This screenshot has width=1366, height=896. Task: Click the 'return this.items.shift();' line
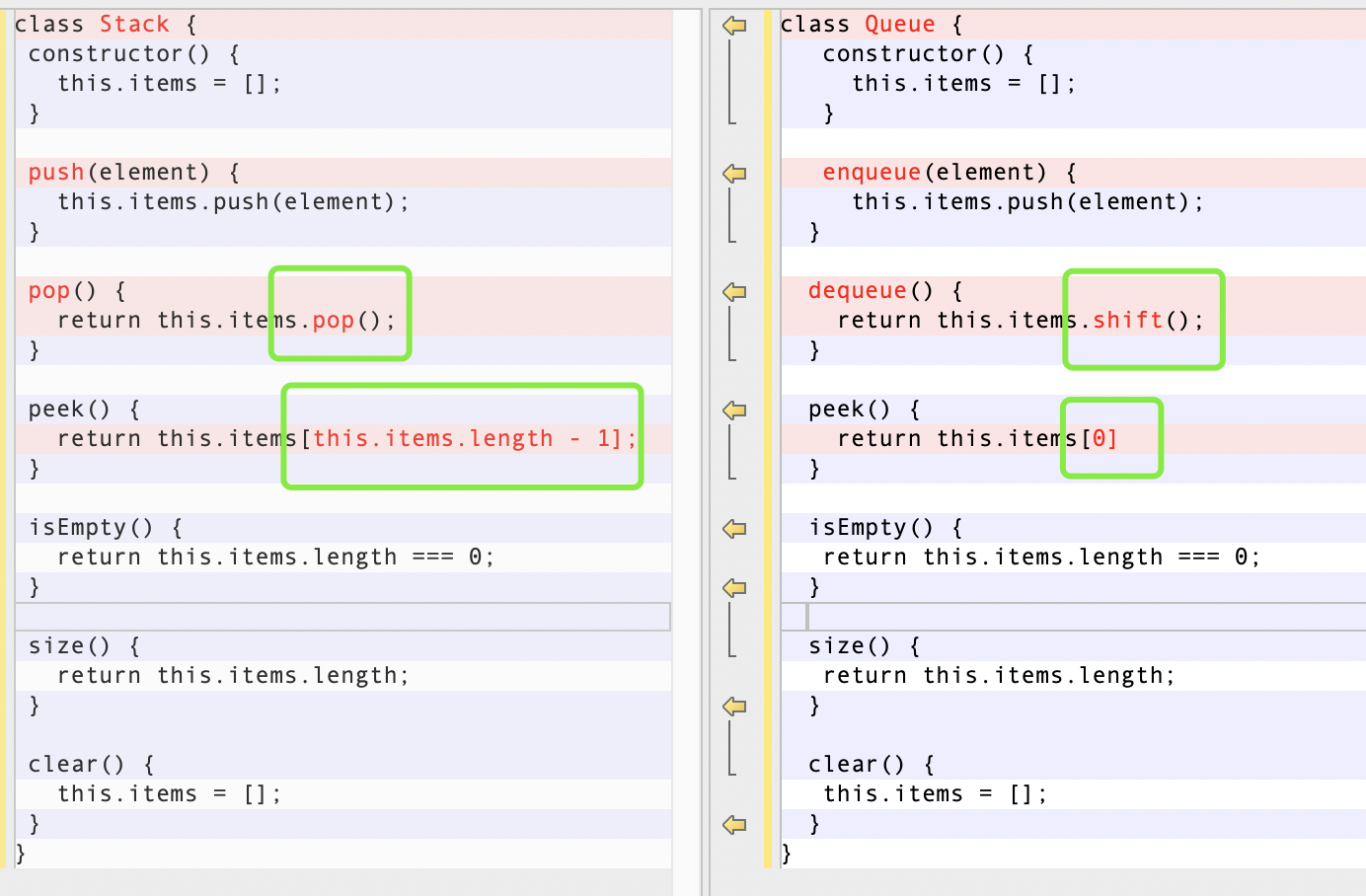[x=1022, y=321]
